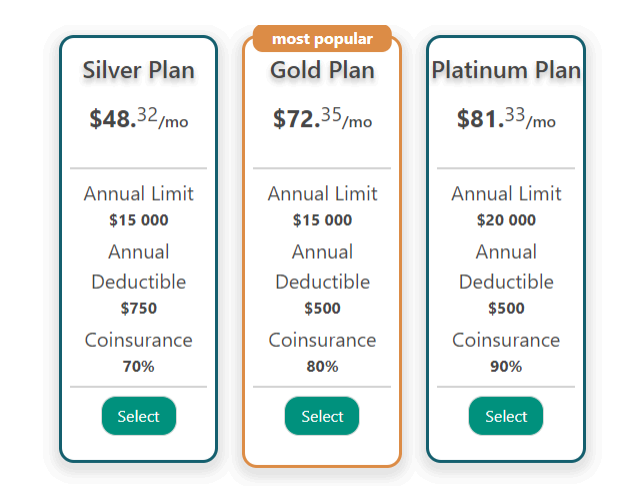Click the 70% coinsurance value
Image resolution: width=634 pixels, height=486 pixels.
(x=138, y=366)
